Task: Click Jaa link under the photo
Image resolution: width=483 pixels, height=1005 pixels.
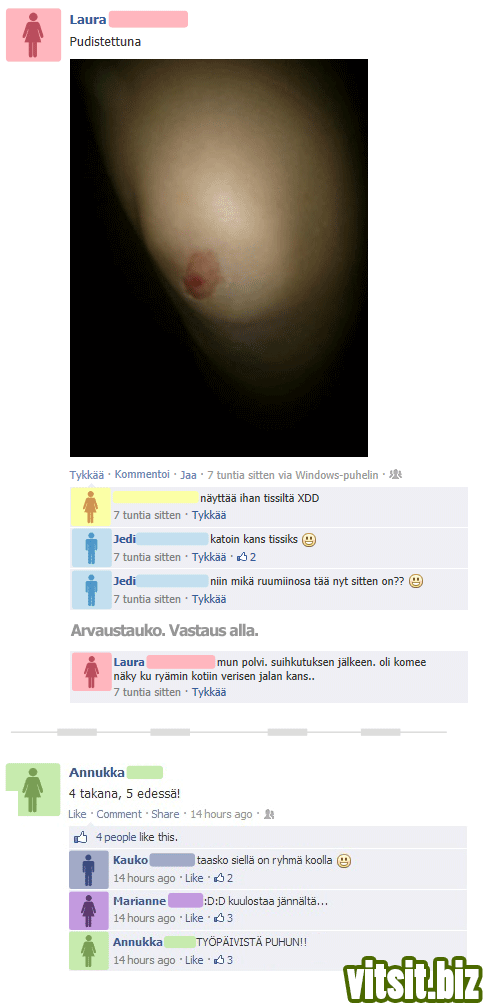Action: [188, 475]
